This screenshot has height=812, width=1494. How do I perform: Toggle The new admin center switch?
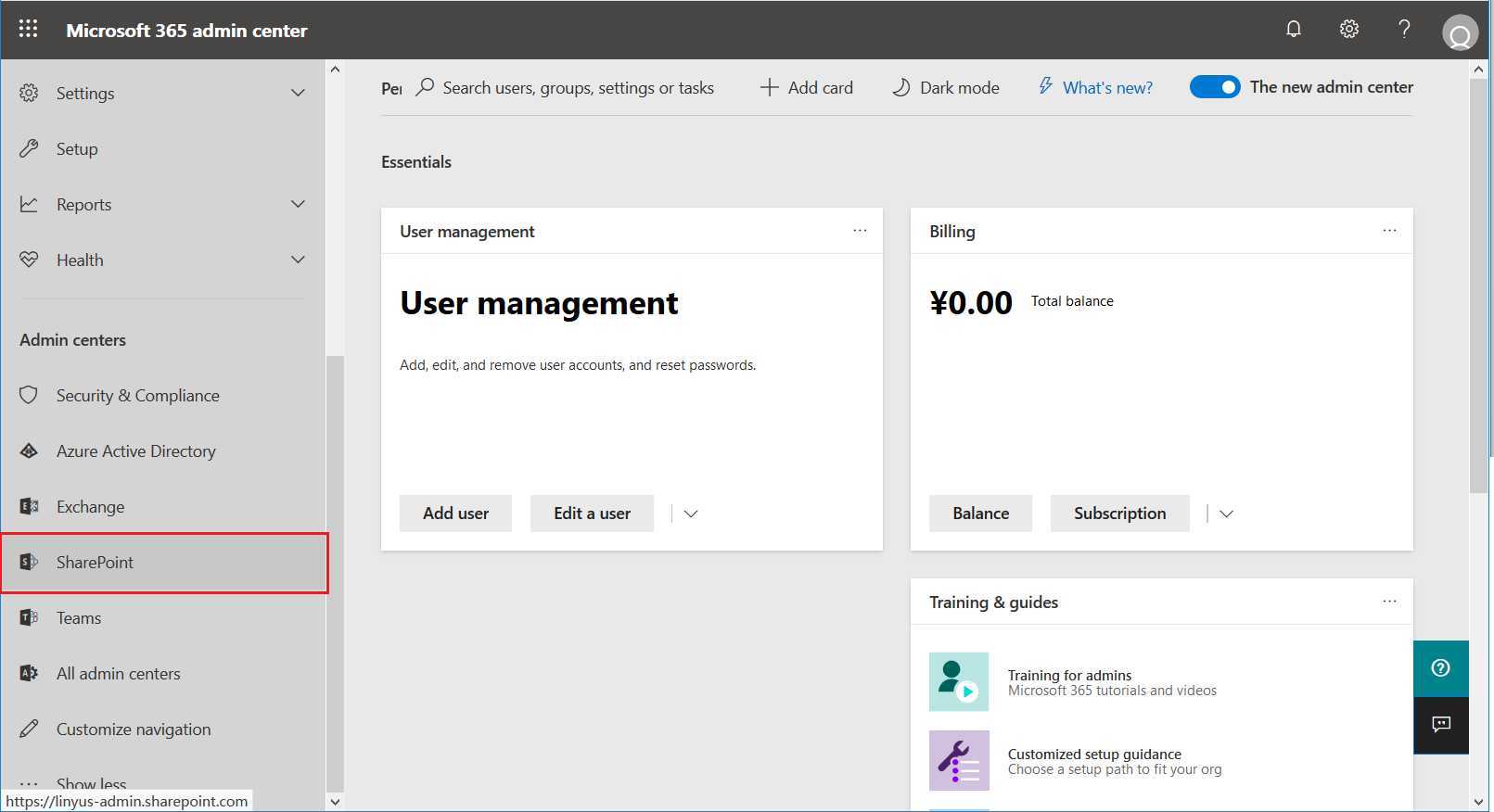click(x=1215, y=87)
